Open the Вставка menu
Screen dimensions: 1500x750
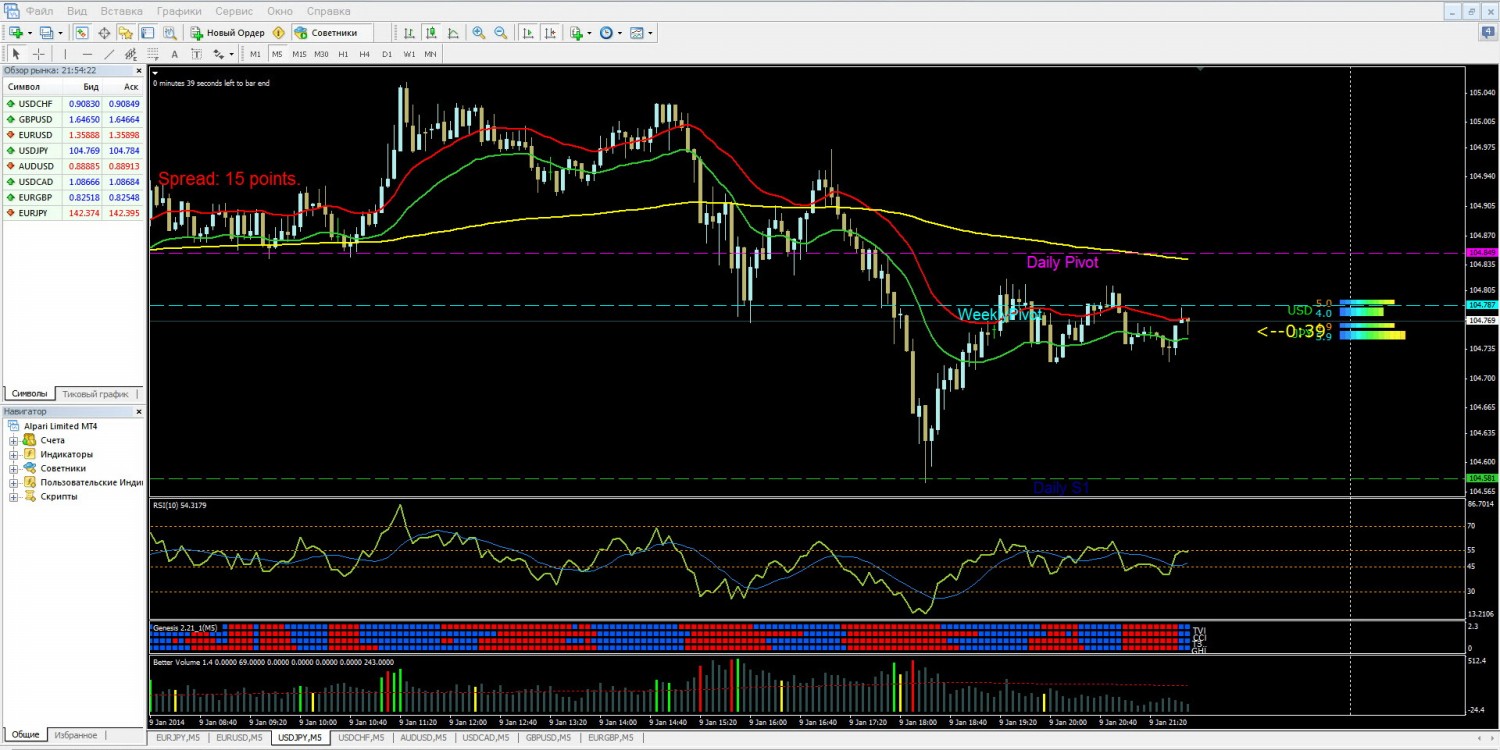click(x=122, y=11)
